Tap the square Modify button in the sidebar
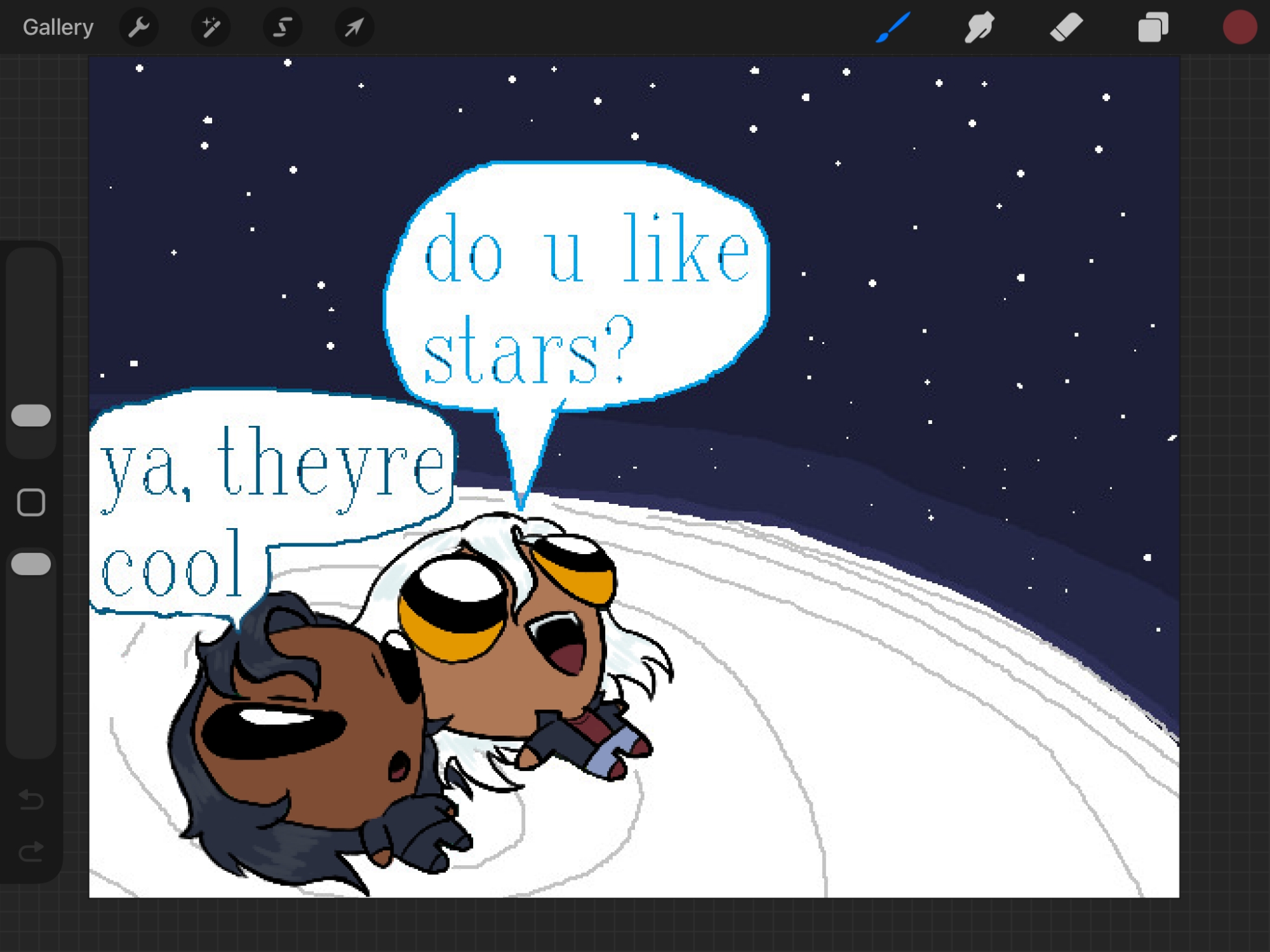The width and height of the screenshot is (1270, 952). point(31,503)
